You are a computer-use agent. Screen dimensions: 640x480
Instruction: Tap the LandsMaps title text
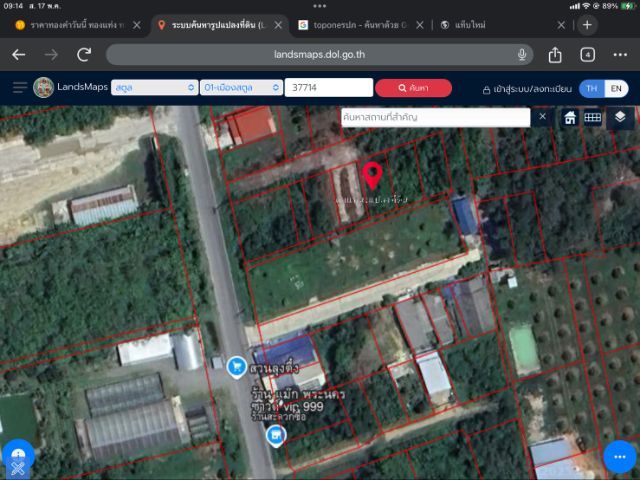[x=82, y=87]
